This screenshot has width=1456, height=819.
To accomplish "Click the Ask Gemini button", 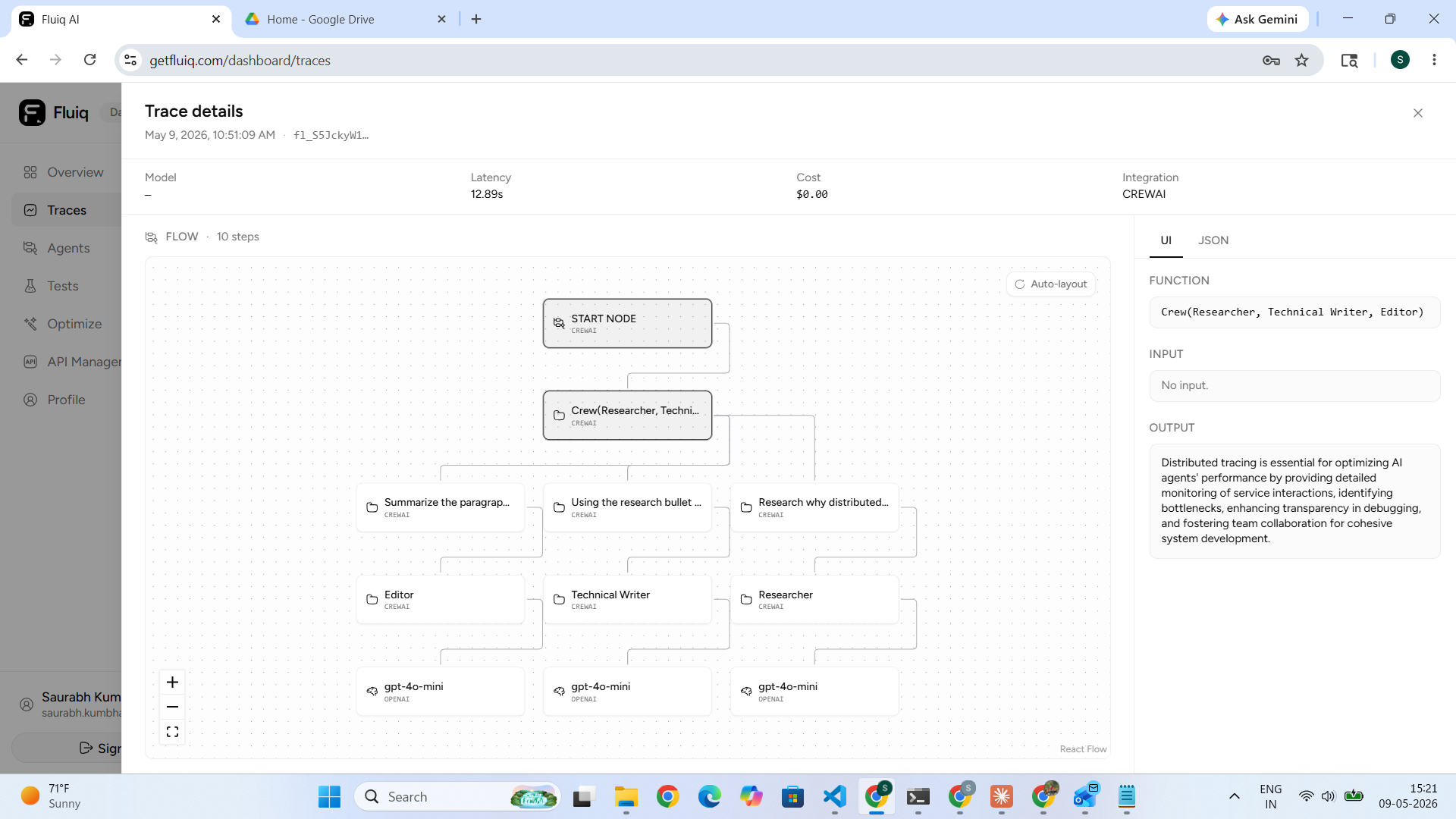I will [x=1257, y=19].
